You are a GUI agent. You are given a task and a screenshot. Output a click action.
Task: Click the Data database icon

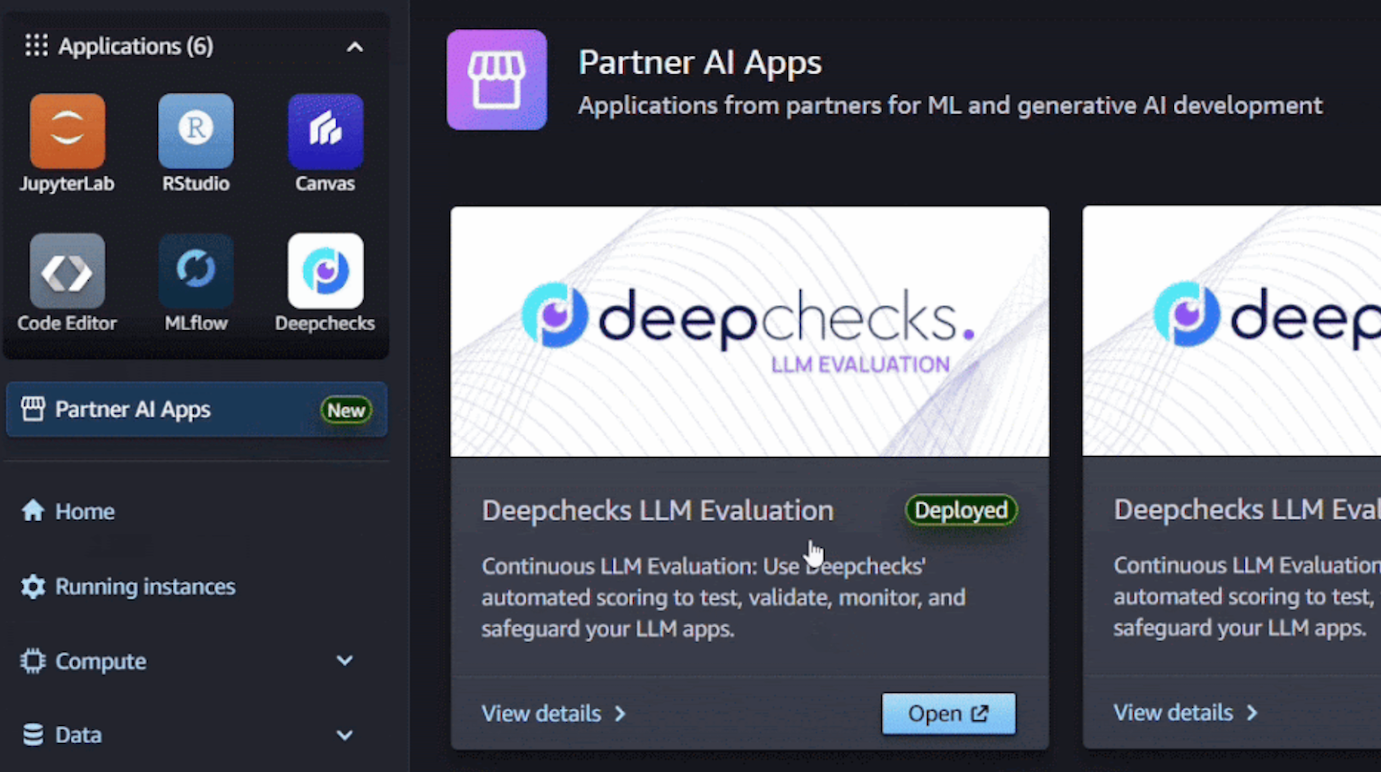(x=33, y=735)
